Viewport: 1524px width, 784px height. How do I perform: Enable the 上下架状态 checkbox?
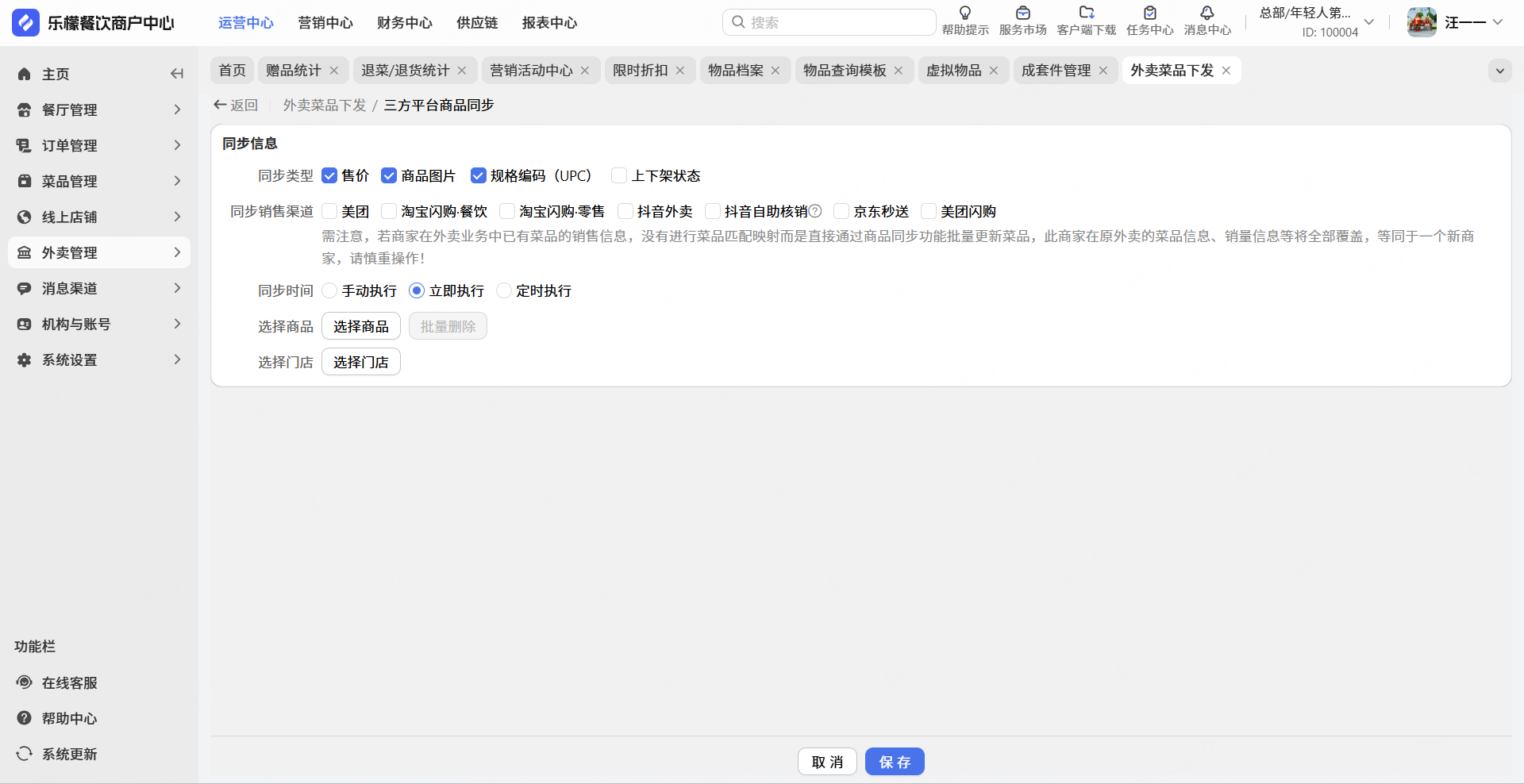[619, 175]
